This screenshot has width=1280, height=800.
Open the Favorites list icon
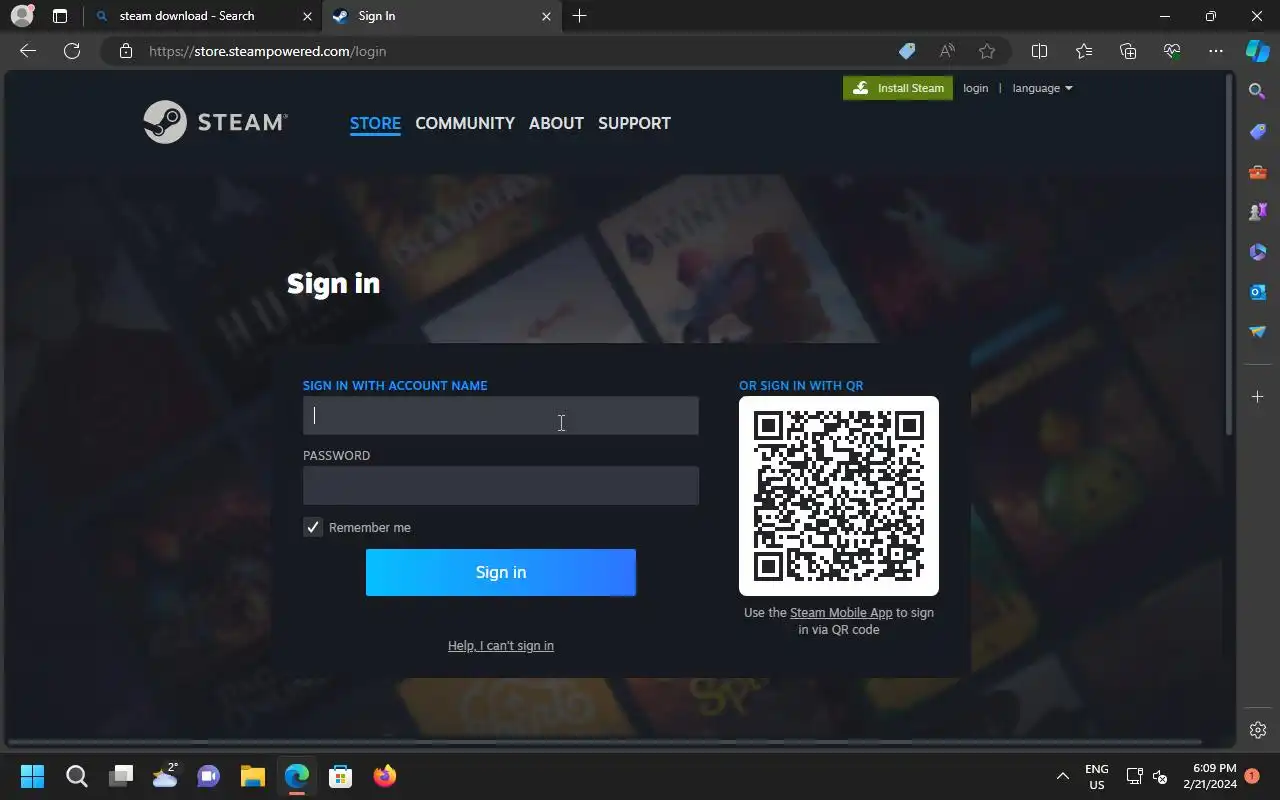pyautogui.click(x=1084, y=51)
